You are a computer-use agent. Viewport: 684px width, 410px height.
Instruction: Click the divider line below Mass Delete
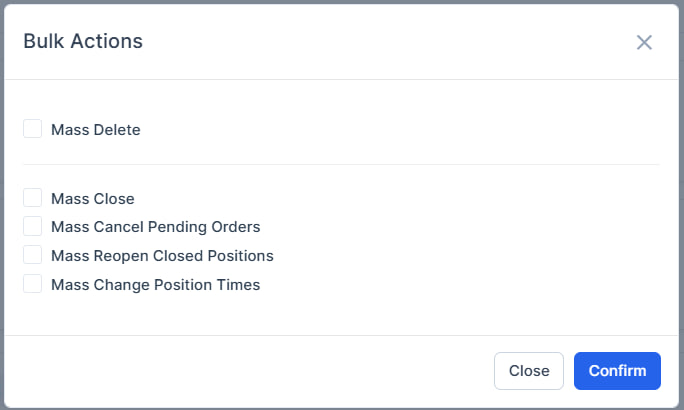point(341,164)
